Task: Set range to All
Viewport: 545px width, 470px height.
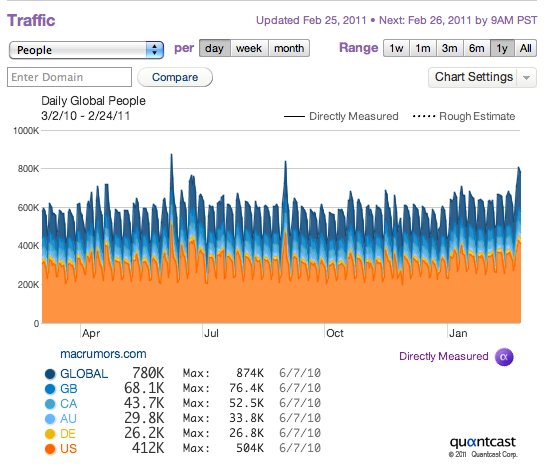Action: 526,48
